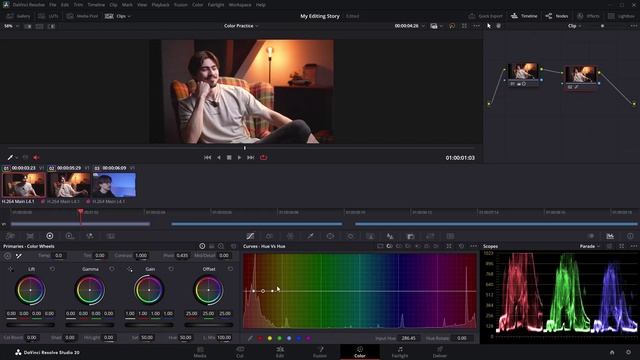Select clip 03 thumbnail with blue background
The width and height of the screenshot is (640, 360).
tap(114, 184)
